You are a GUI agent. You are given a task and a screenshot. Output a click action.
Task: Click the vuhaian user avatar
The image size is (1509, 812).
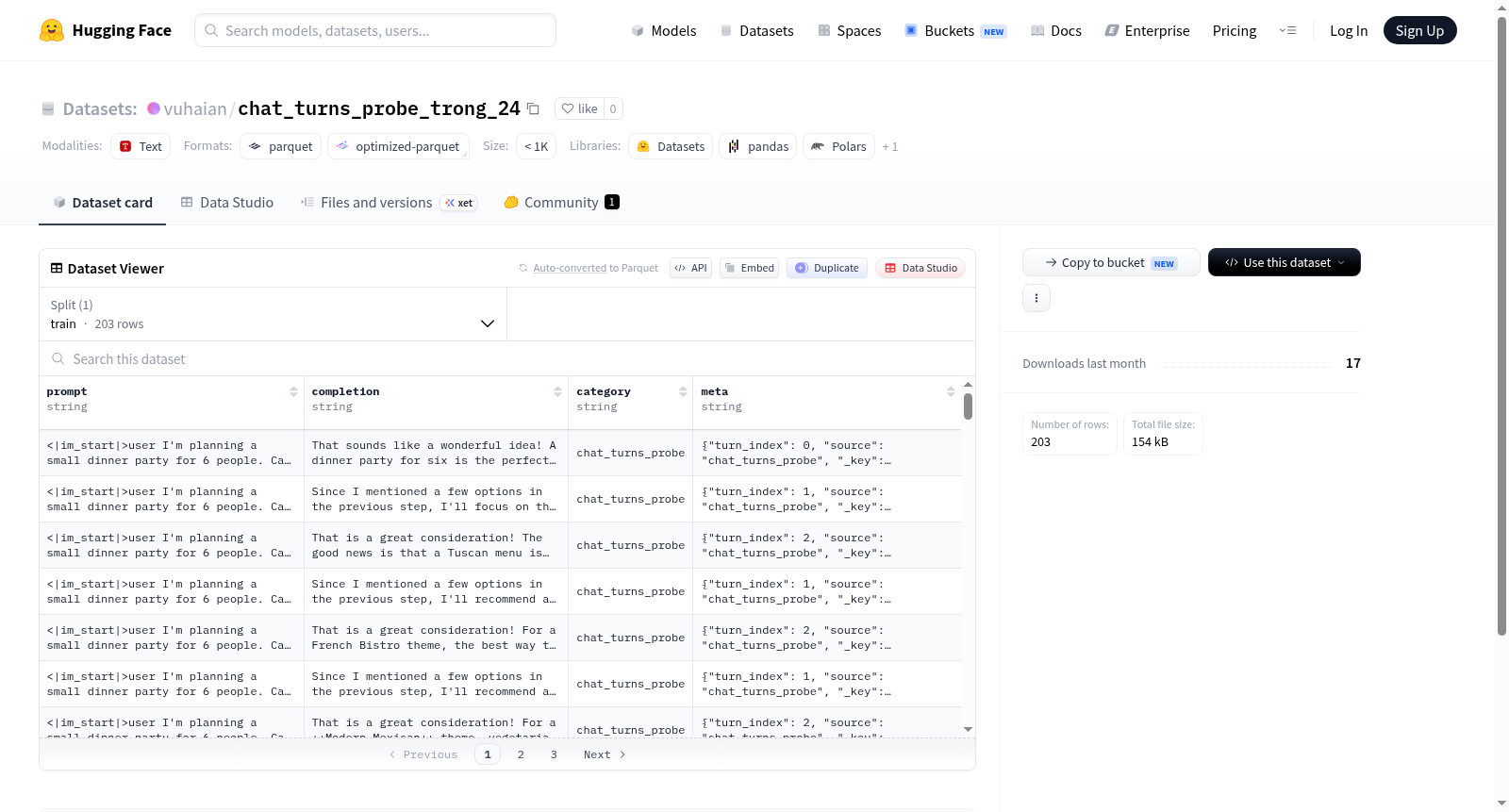pyautogui.click(x=154, y=108)
